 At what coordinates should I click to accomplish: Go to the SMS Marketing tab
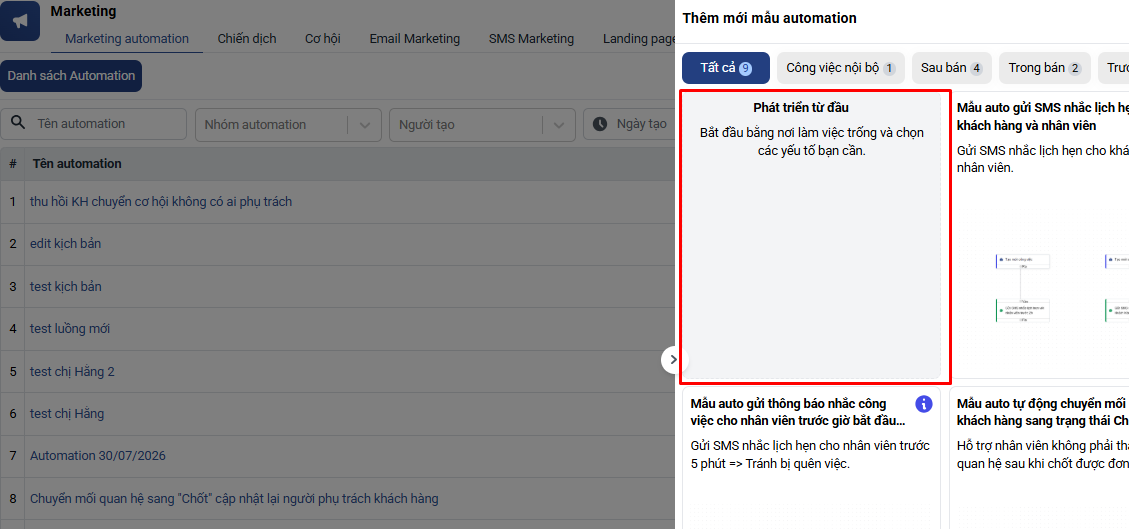(x=531, y=39)
